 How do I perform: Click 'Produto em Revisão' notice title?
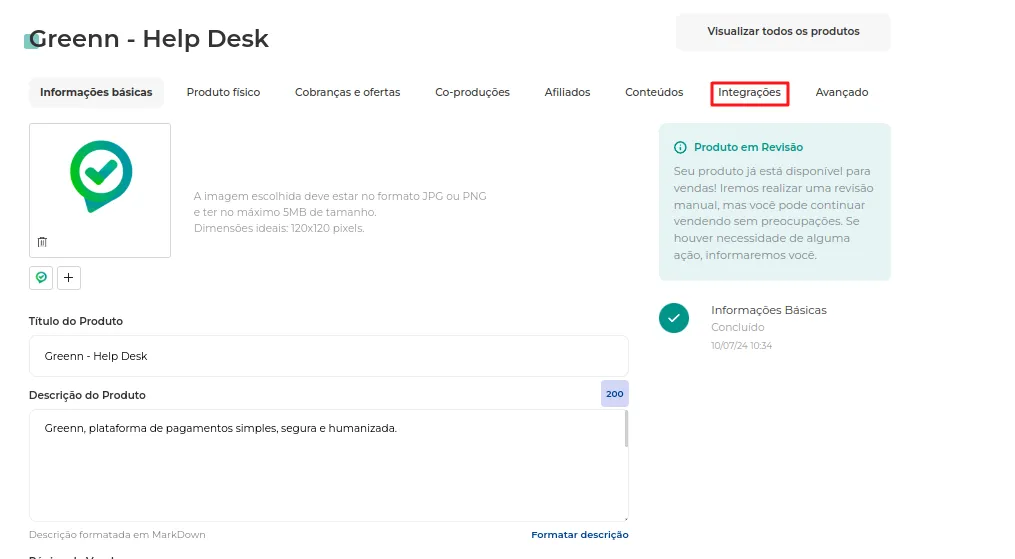tap(748, 148)
